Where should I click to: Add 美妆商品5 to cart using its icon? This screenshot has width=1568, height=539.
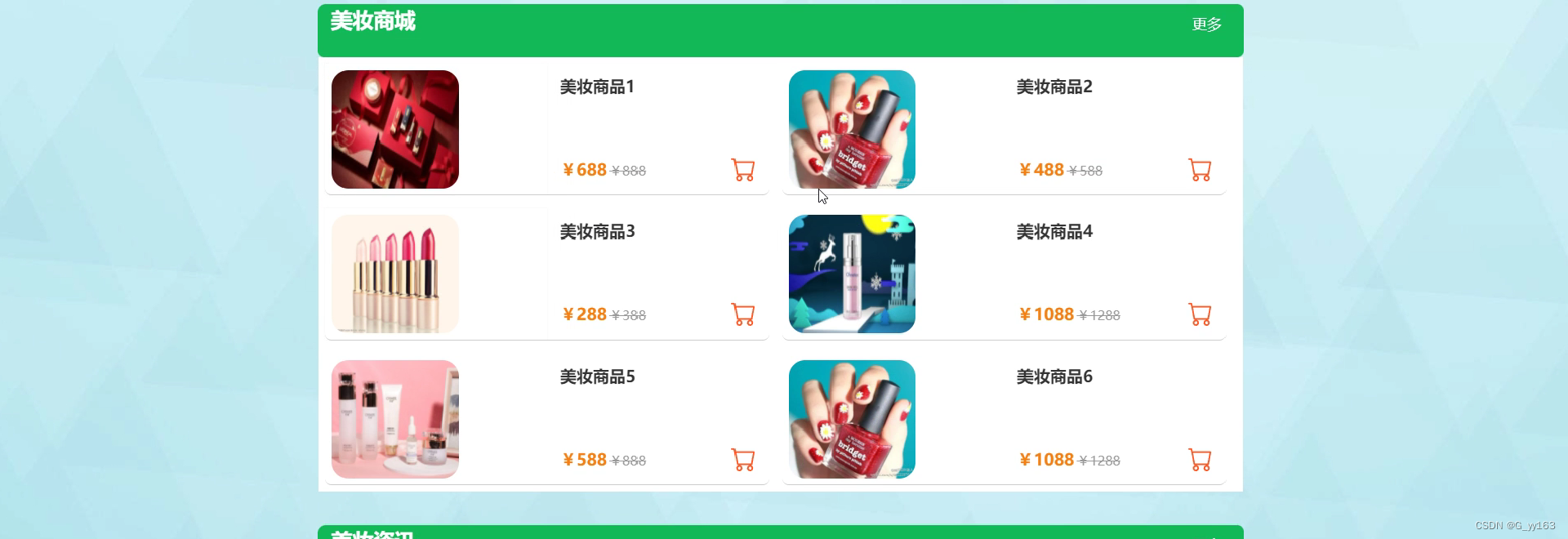point(742,460)
